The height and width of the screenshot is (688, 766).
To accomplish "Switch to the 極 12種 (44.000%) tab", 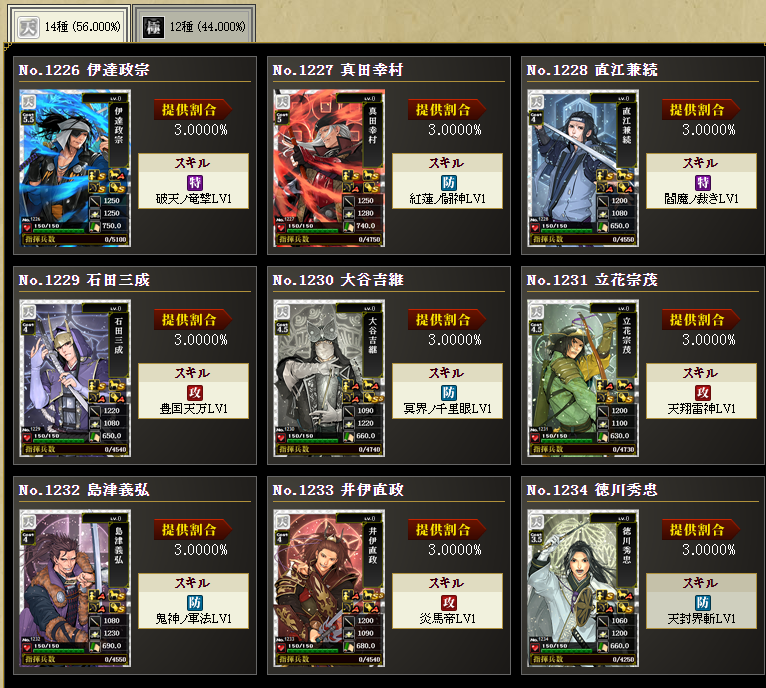I will pyautogui.click(x=194, y=25).
